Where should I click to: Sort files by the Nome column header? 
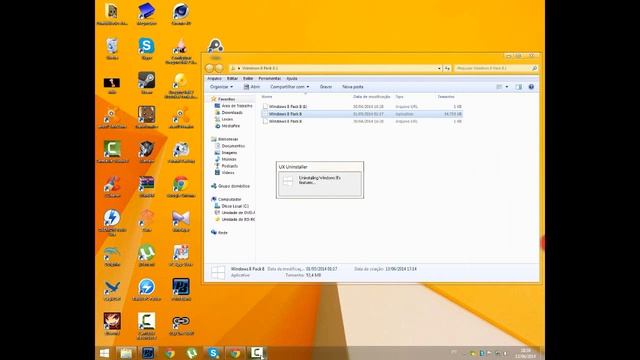(x=267, y=97)
